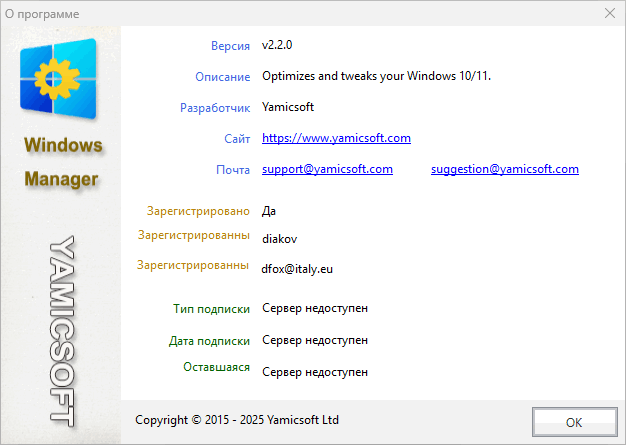Click the Copyright © 2015 - 2025 Yamicsoft Ltd text

point(237,420)
